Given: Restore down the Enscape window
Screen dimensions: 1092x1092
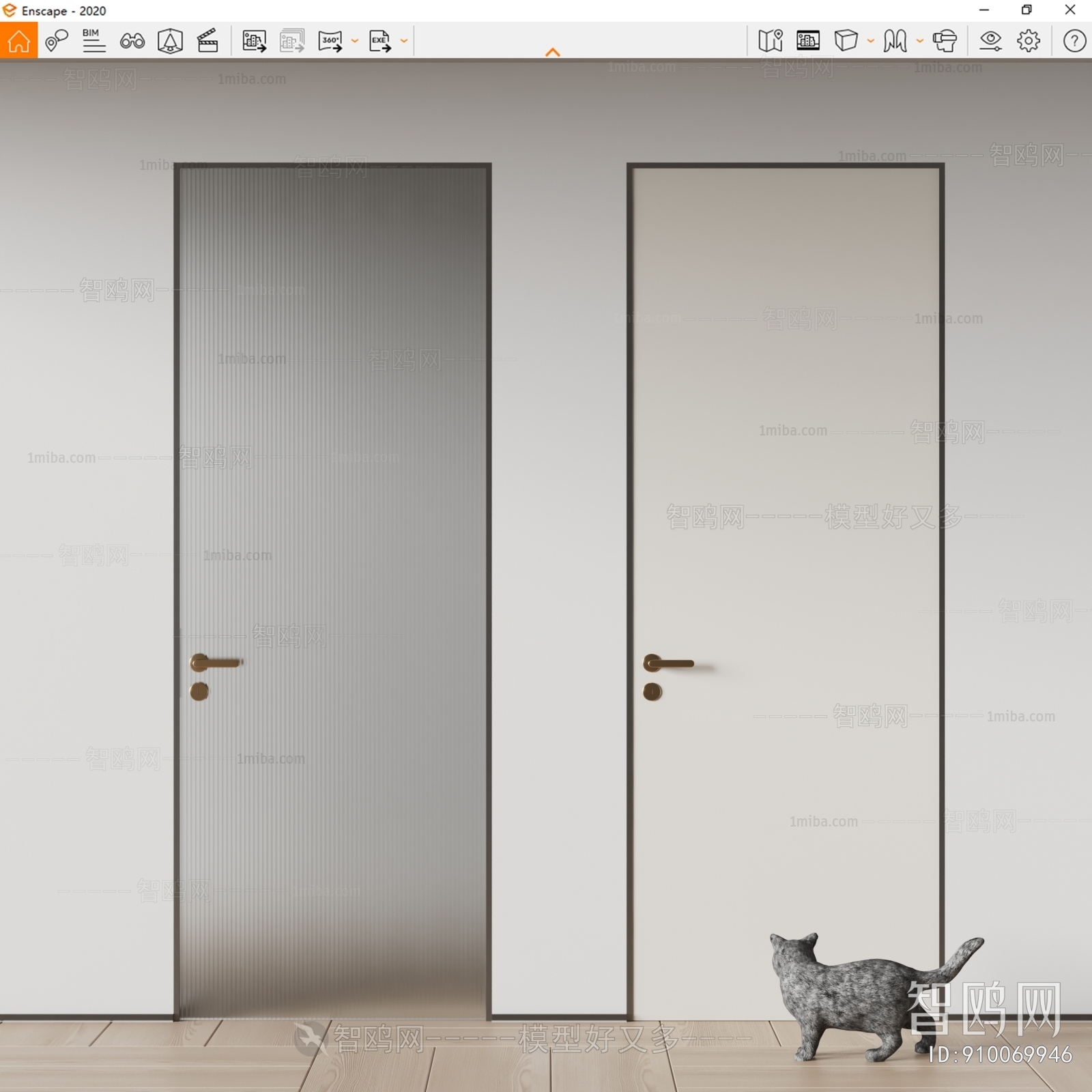Looking at the screenshot, I should (x=1026, y=10).
